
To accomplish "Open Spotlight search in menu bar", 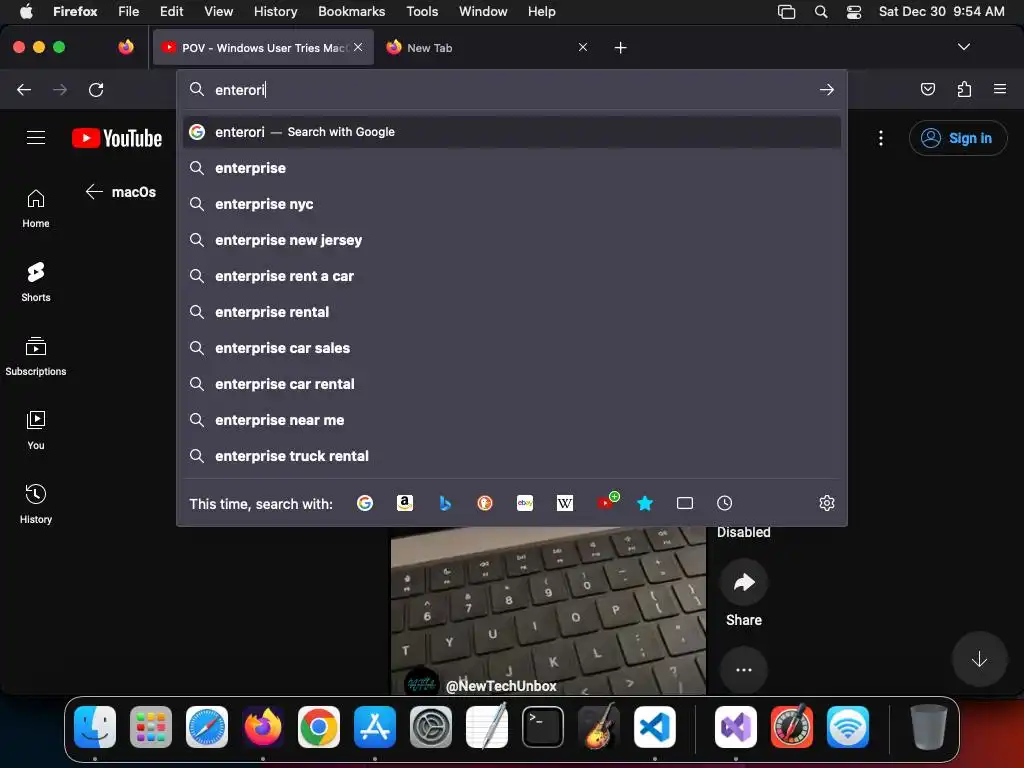I will point(821,11).
